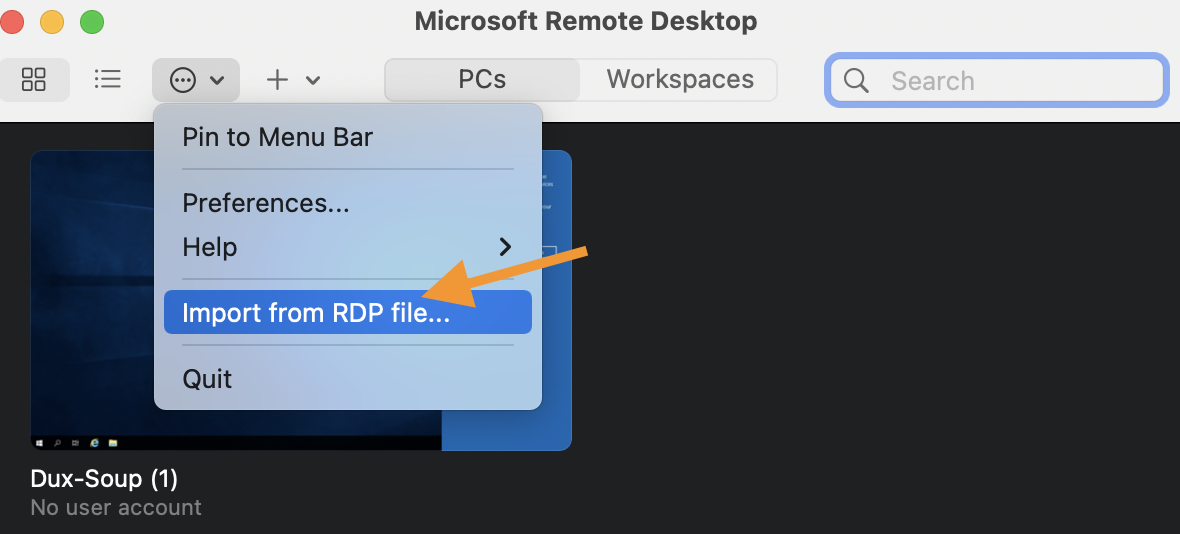Expand the add button chevron
Viewport: 1180px width, 534px height.
[x=313, y=80]
